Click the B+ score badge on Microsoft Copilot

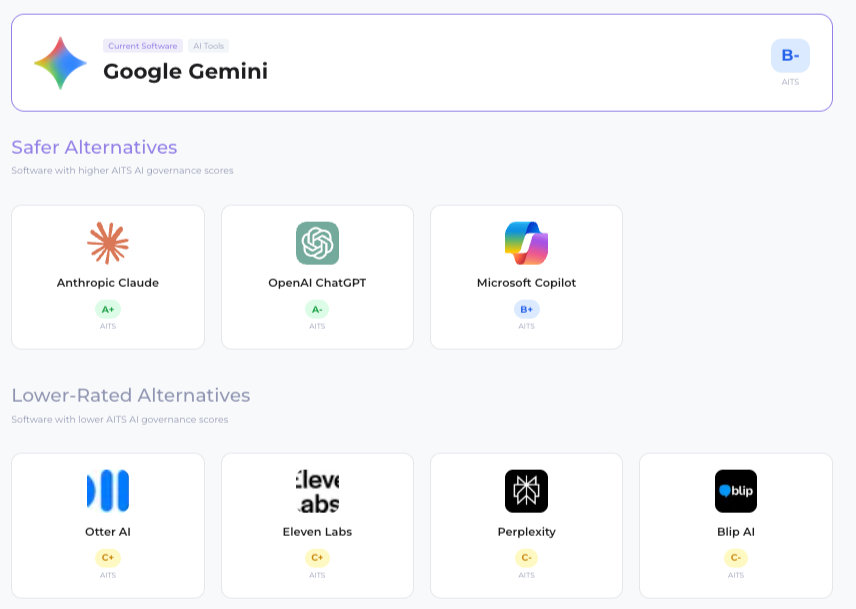(526, 310)
